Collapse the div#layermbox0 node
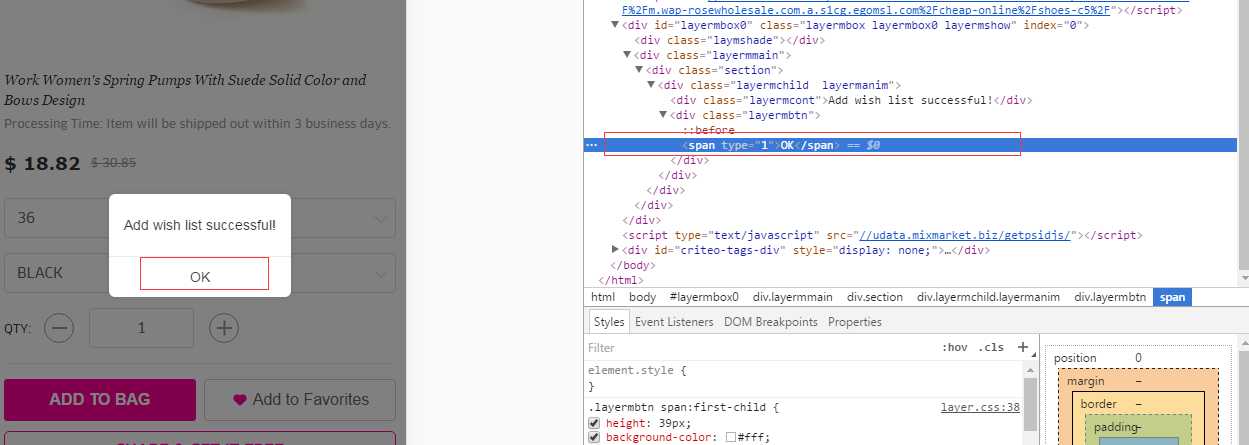Image resolution: width=1249 pixels, height=445 pixels. (x=615, y=25)
